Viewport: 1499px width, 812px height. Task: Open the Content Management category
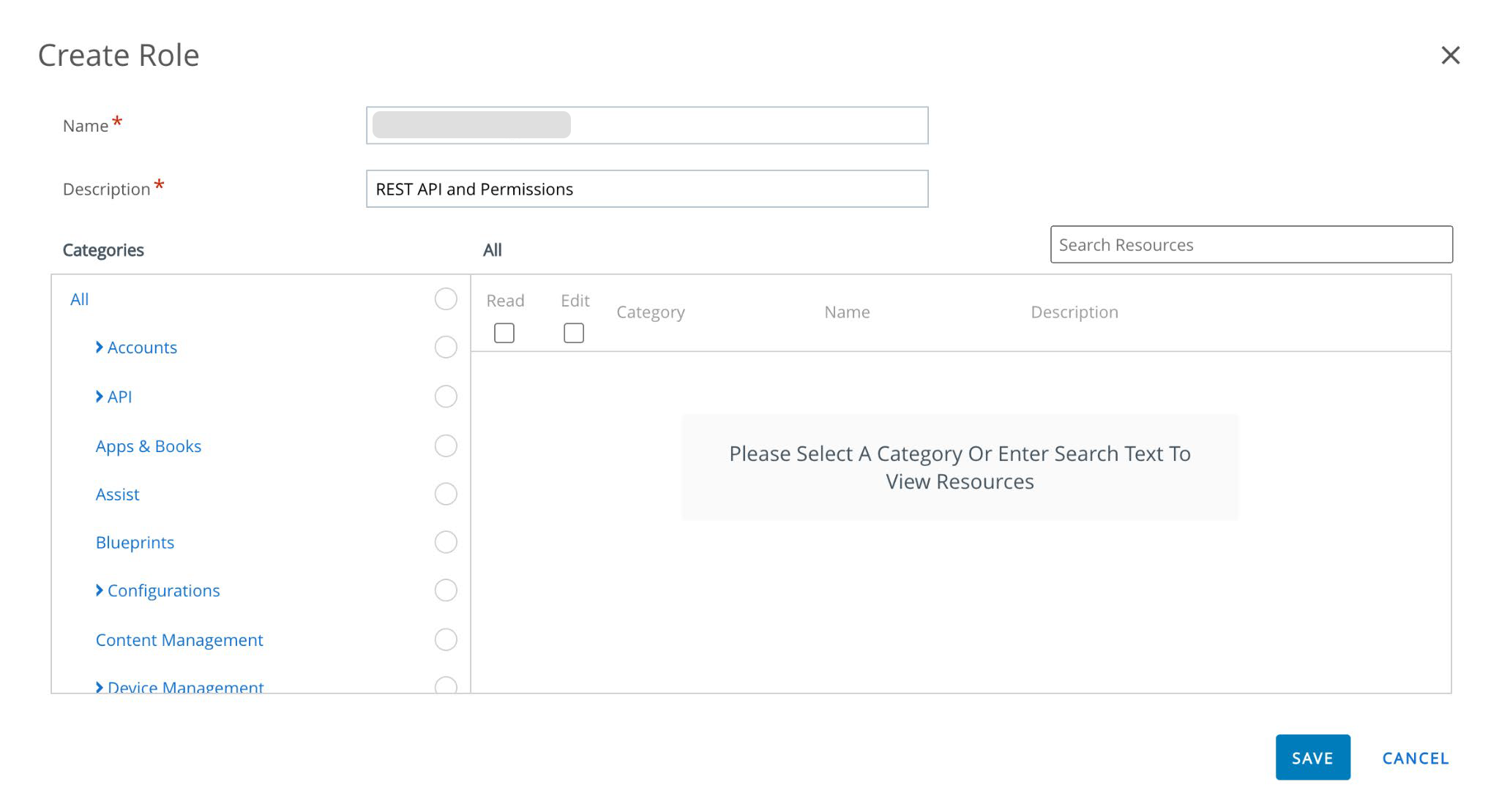tap(179, 640)
